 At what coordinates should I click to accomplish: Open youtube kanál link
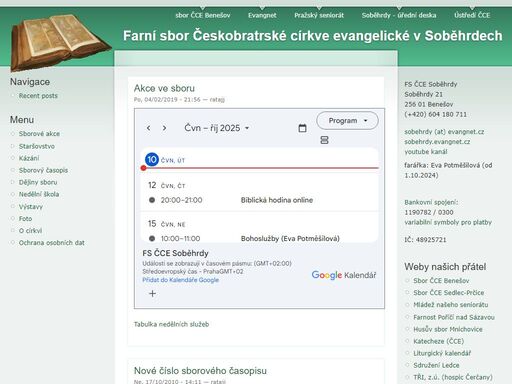pyautogui.click(x=426, y=152)
